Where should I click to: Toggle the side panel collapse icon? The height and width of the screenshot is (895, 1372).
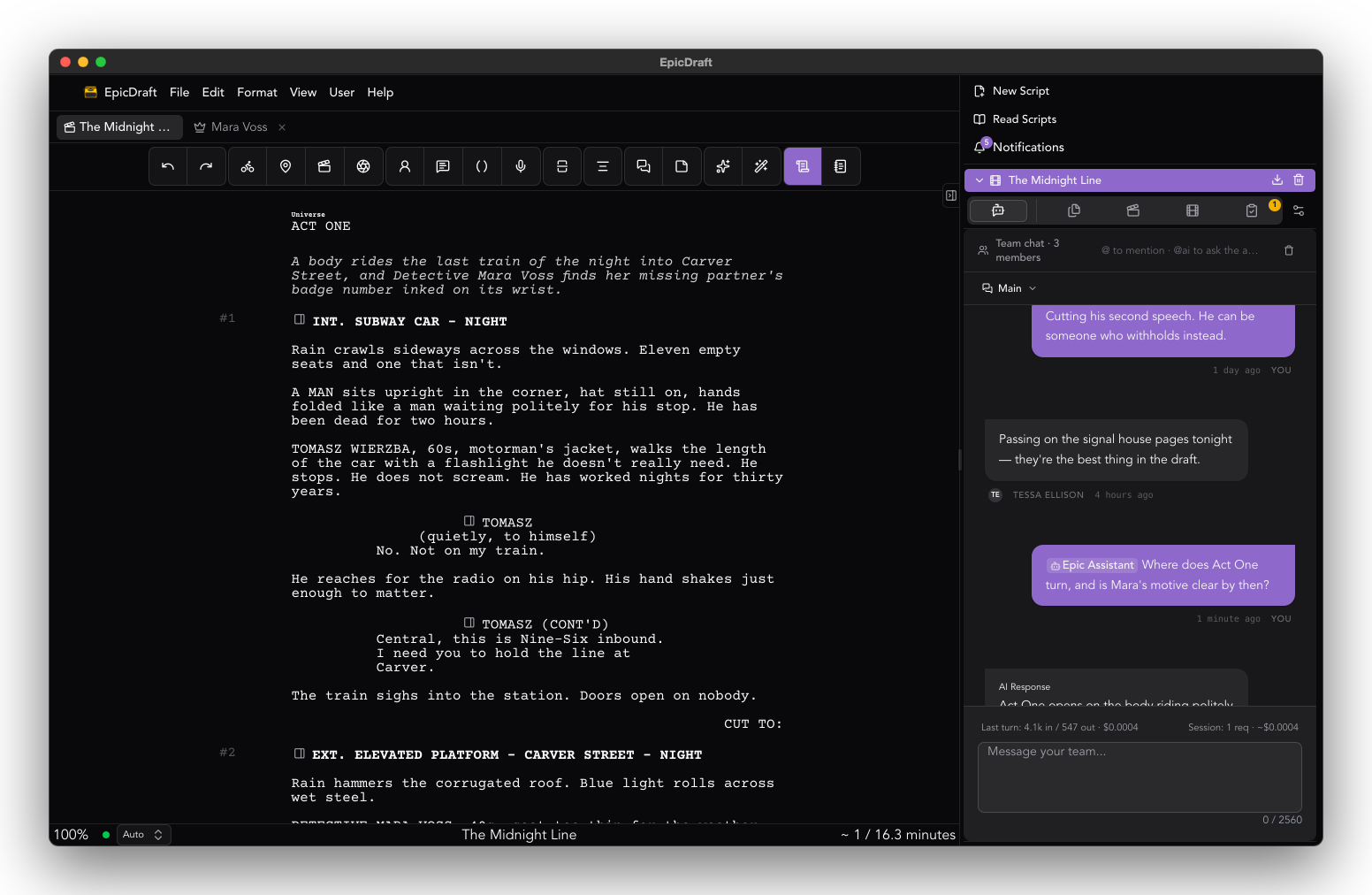click(x=951, y=195)
